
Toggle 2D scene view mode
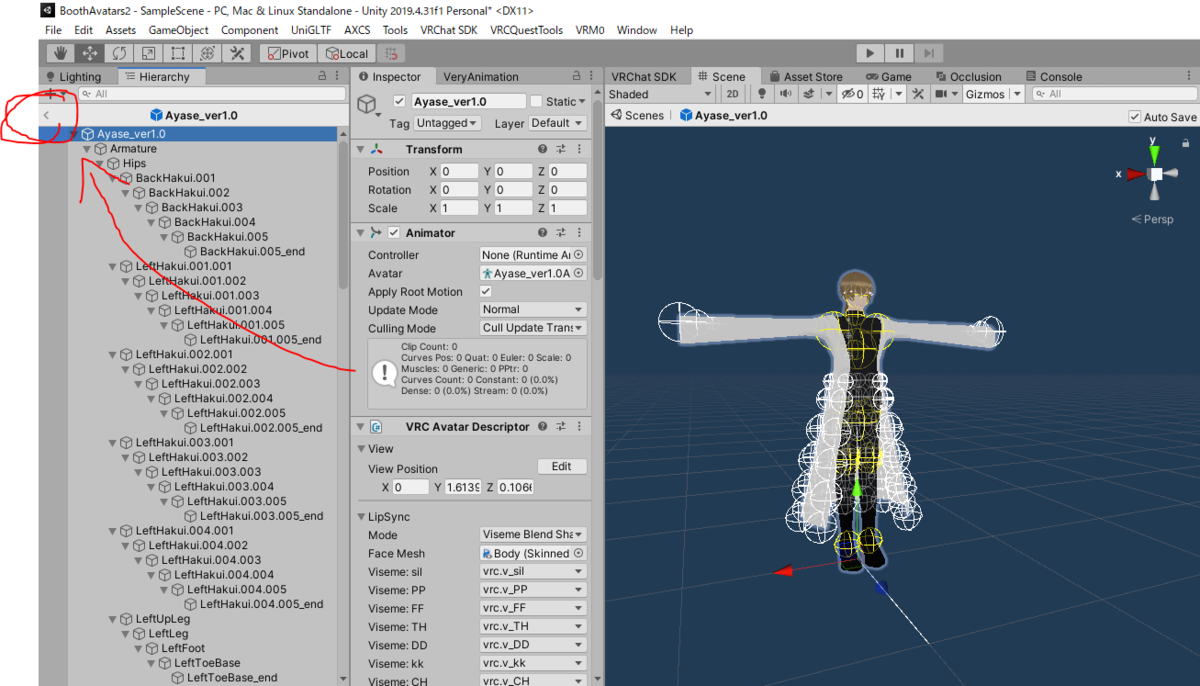(x=732, y=94)
